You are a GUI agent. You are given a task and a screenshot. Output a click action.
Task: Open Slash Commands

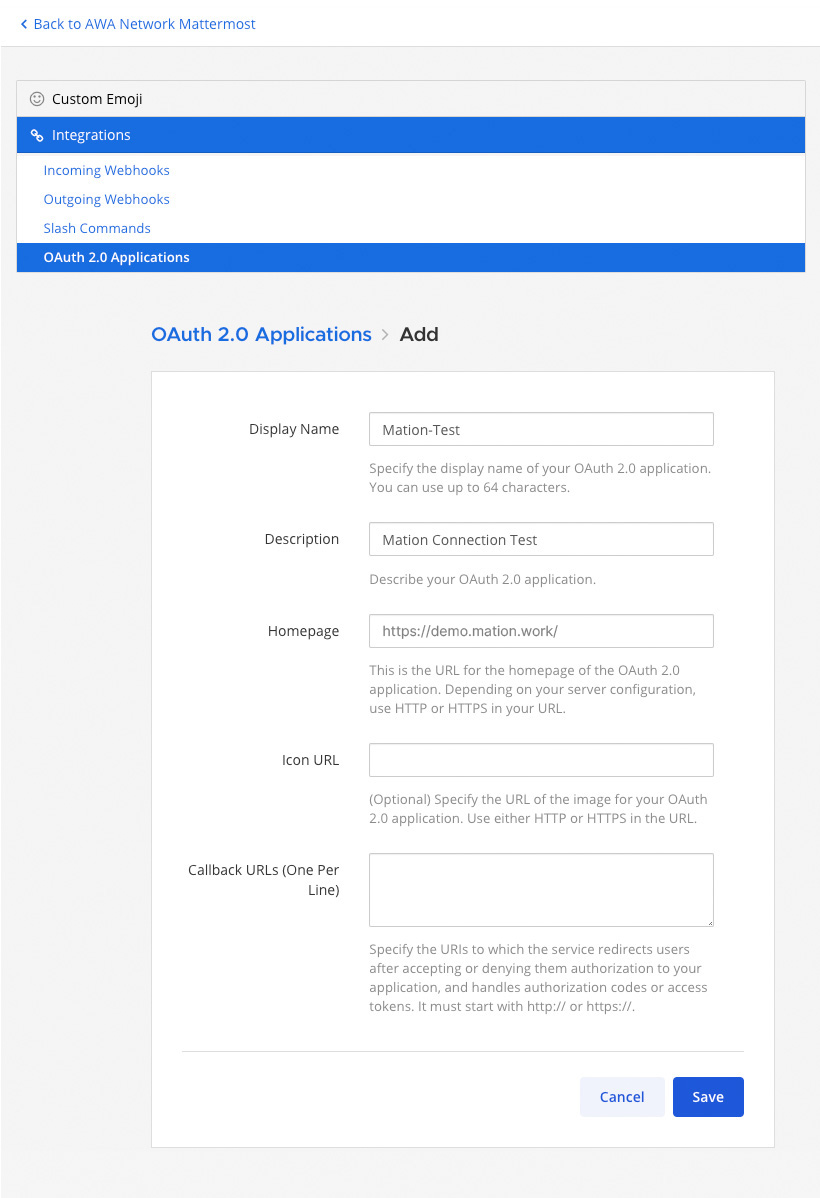(97, 228)
